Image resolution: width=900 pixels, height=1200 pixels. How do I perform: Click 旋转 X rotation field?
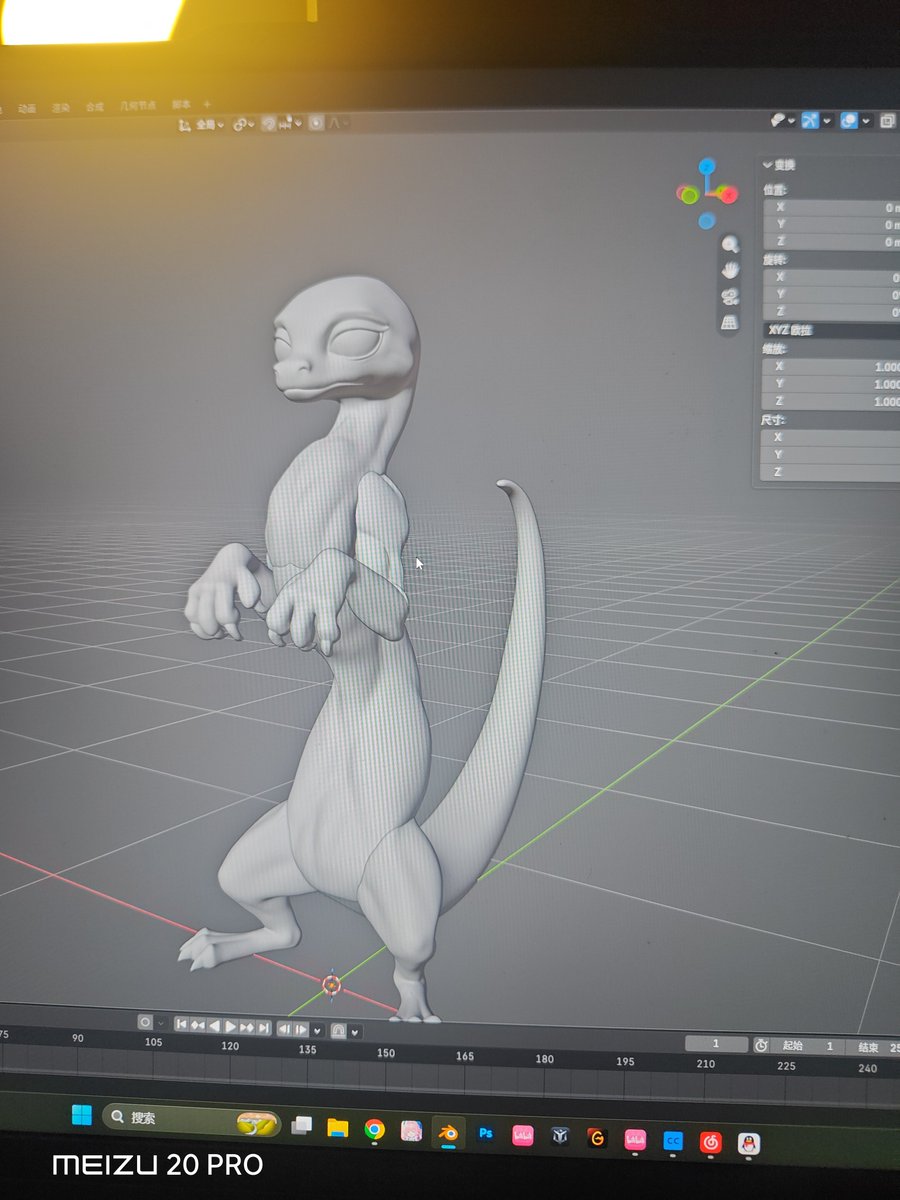coord(832,277)
